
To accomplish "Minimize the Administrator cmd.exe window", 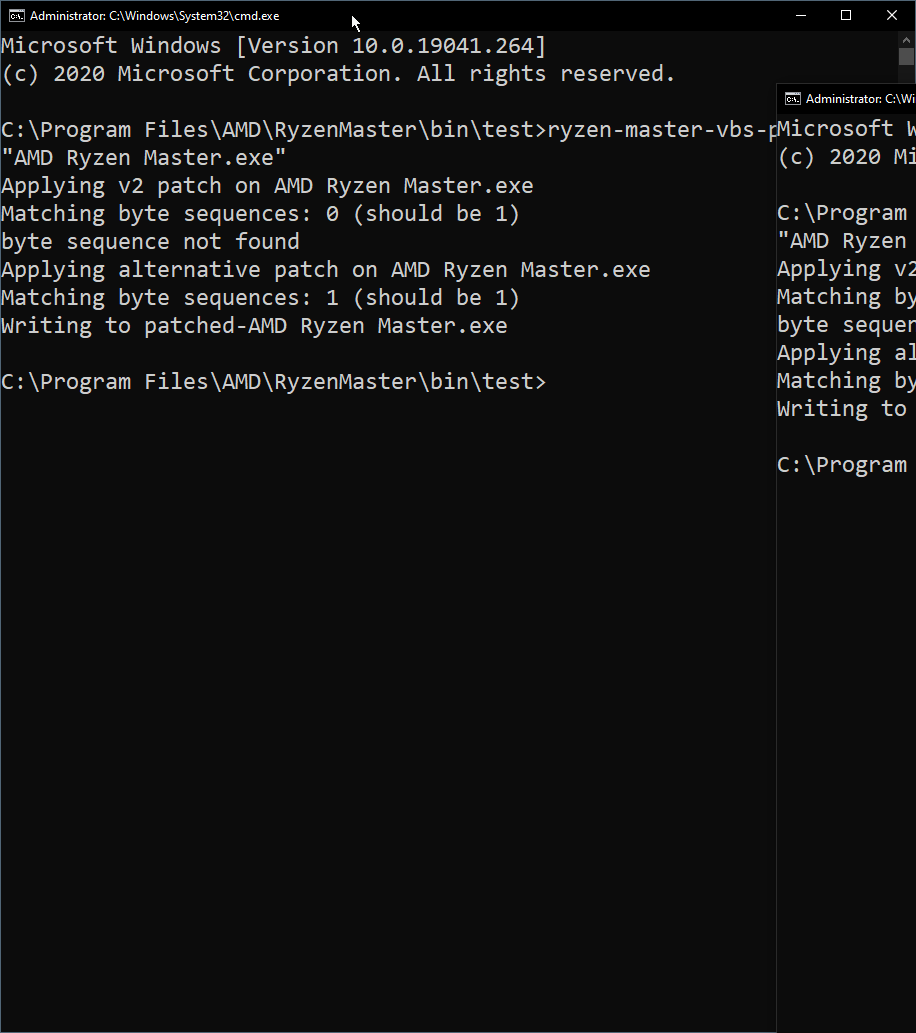I will 800,15.
